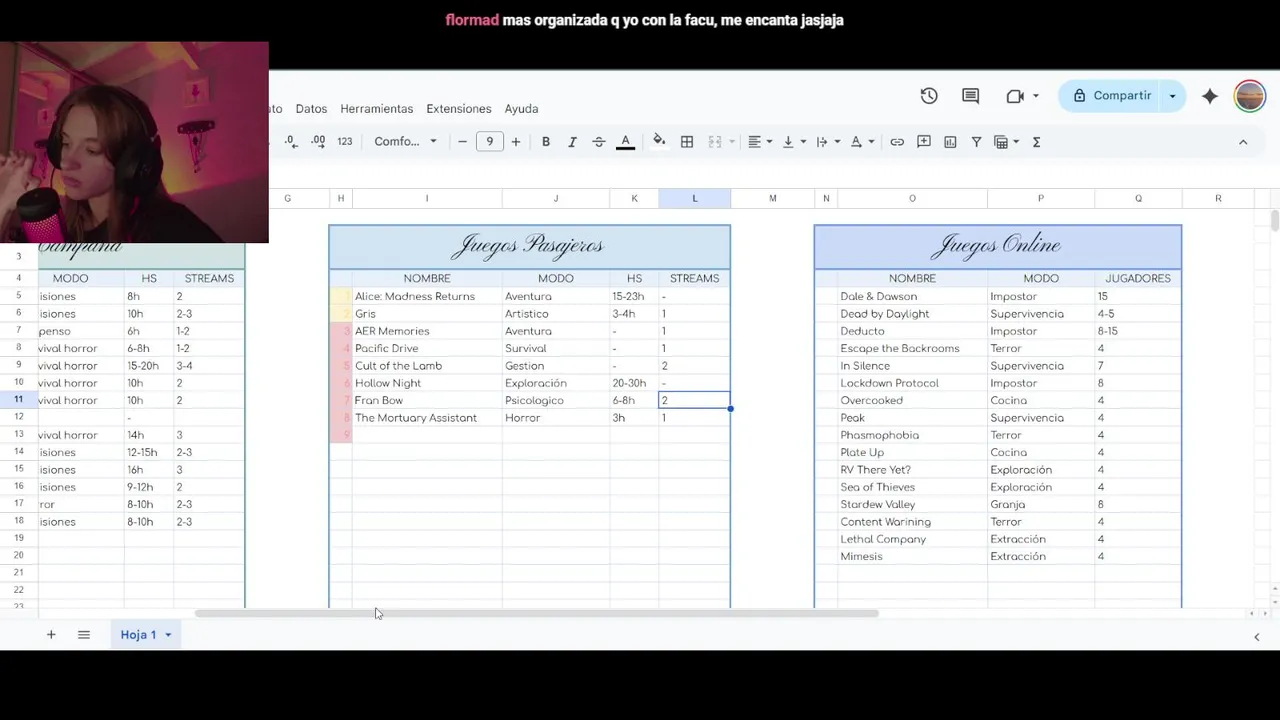Screen dimensions: 1280x720
Task: Open the vertical align dropdown
Action: (x=794, y=142)
